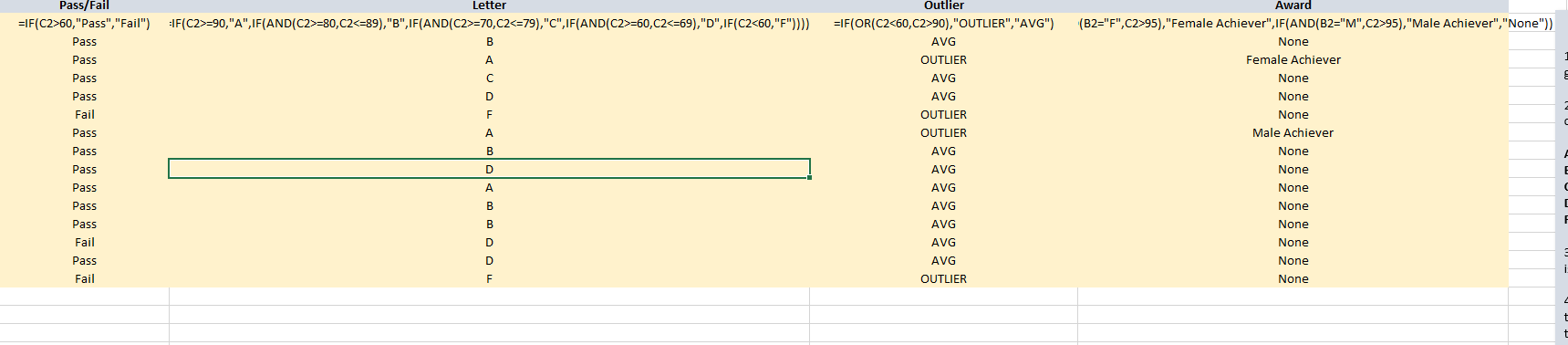Click letter A in the row showing AVG
The height and width of the screenshot is (345, 1568).
click(489, 187)
